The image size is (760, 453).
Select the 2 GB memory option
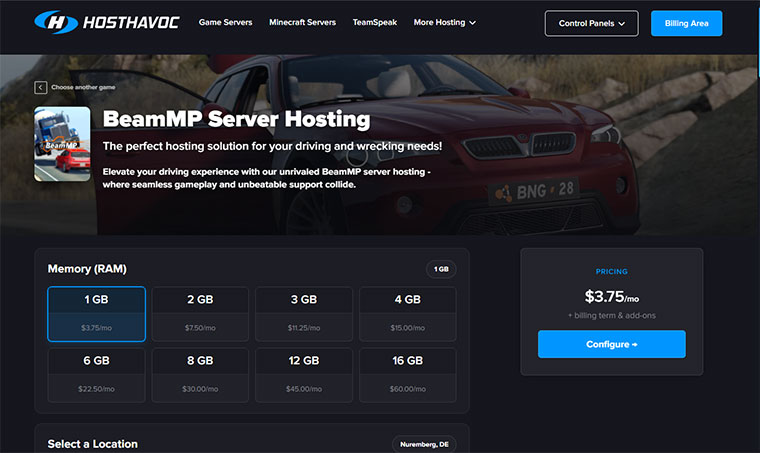pyautogui.click(x=200, y=314)
